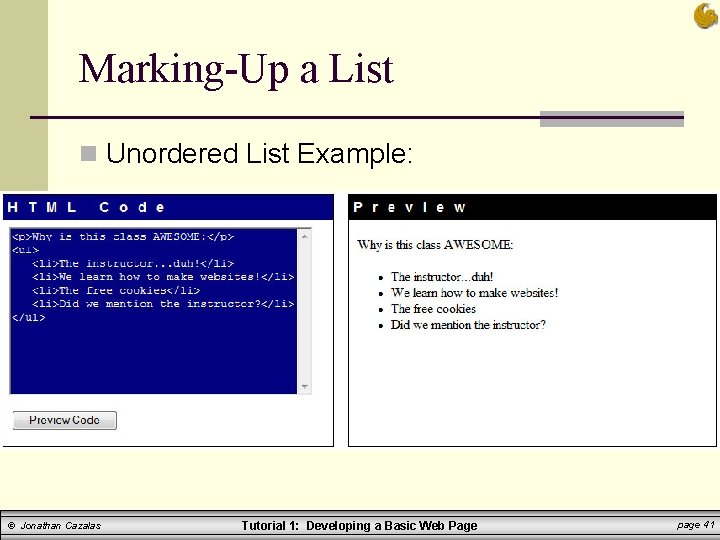Click the 'Unordered List Example:' bullet text
720x540 pixels.
click(259, 153)
